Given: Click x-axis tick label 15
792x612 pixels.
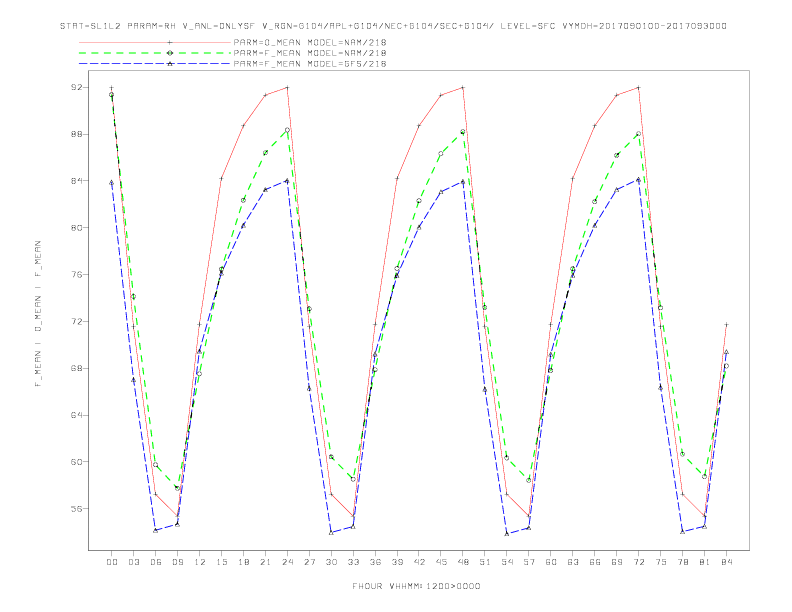Looking at the screenshot, I should click(x=221, y=562).
